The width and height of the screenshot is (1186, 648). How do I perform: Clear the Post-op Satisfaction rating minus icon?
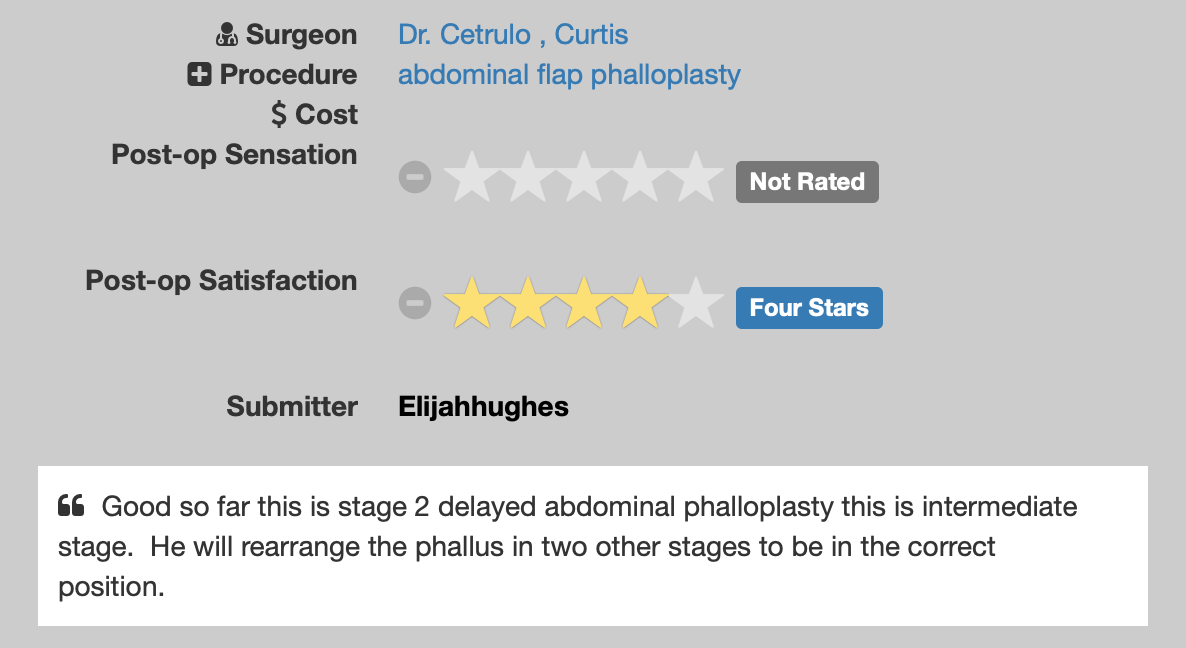coord(414,303)
